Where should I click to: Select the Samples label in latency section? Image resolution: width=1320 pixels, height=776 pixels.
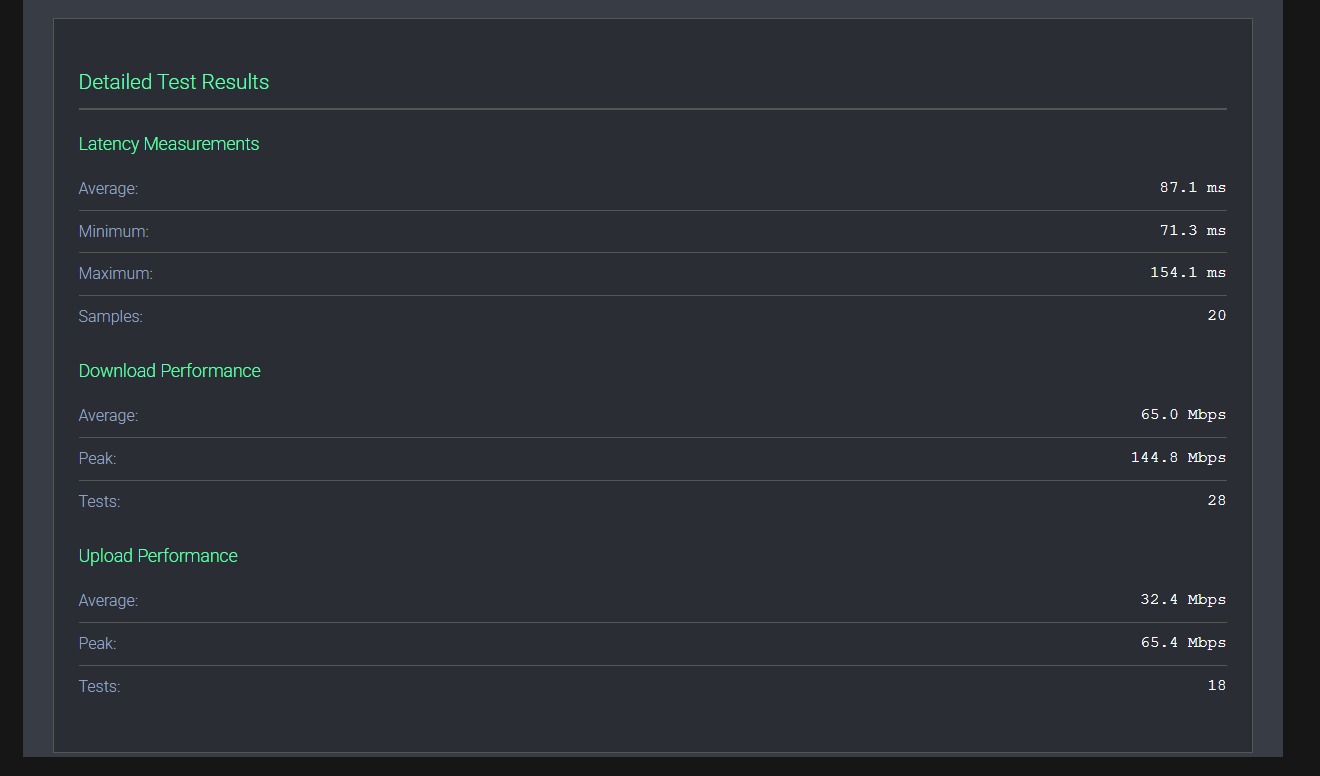[x=111, y=317]
